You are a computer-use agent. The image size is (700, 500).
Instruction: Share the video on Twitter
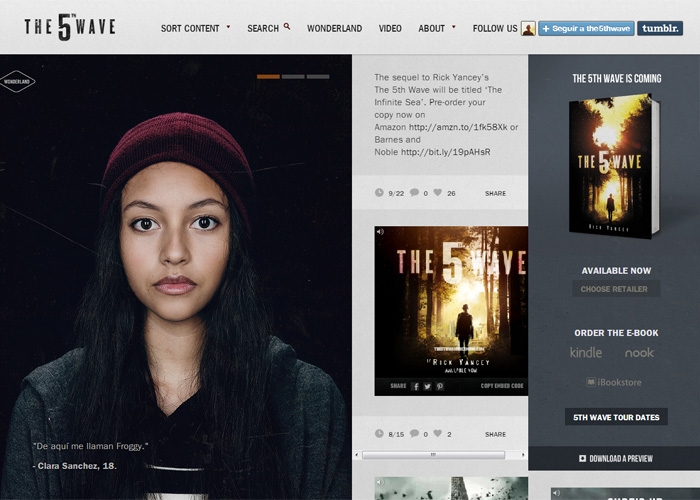(427, 387)
